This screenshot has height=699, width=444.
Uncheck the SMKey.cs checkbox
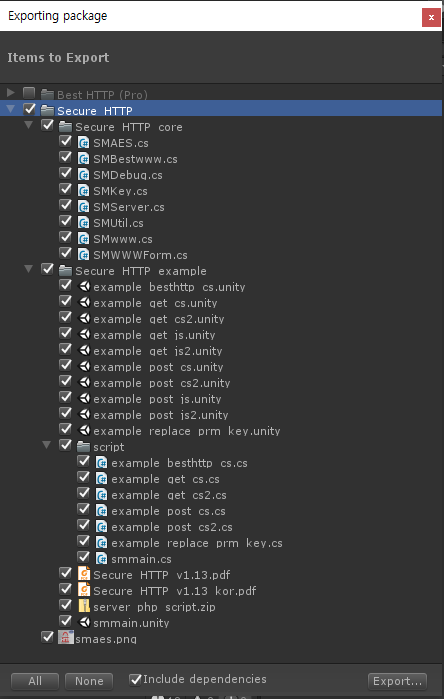(66, 190)
